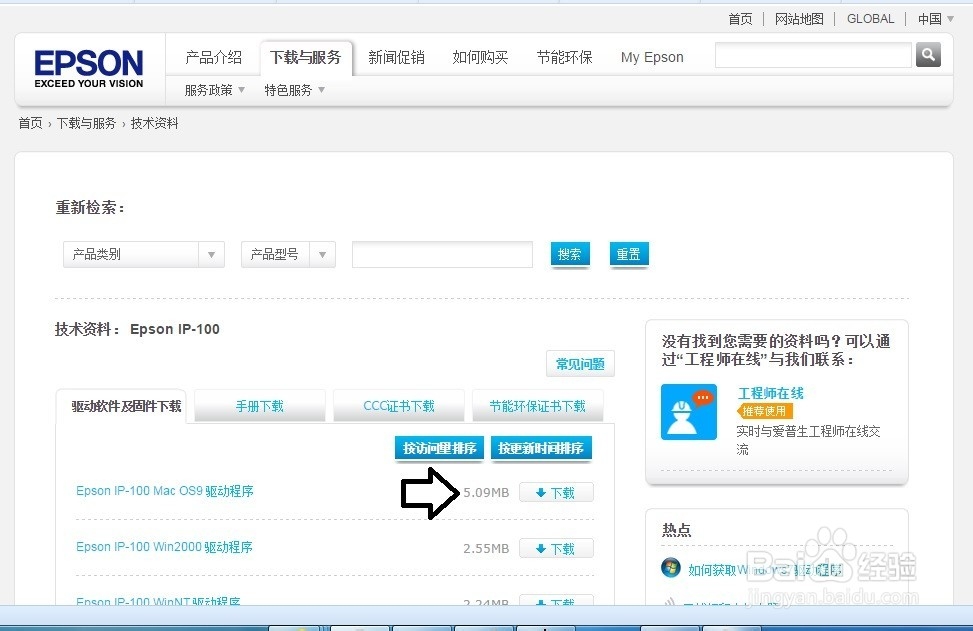Open Epson IP-100 Mac OS9 驱动程序 link
973x631 pixels.
click(x=164, y=491)
